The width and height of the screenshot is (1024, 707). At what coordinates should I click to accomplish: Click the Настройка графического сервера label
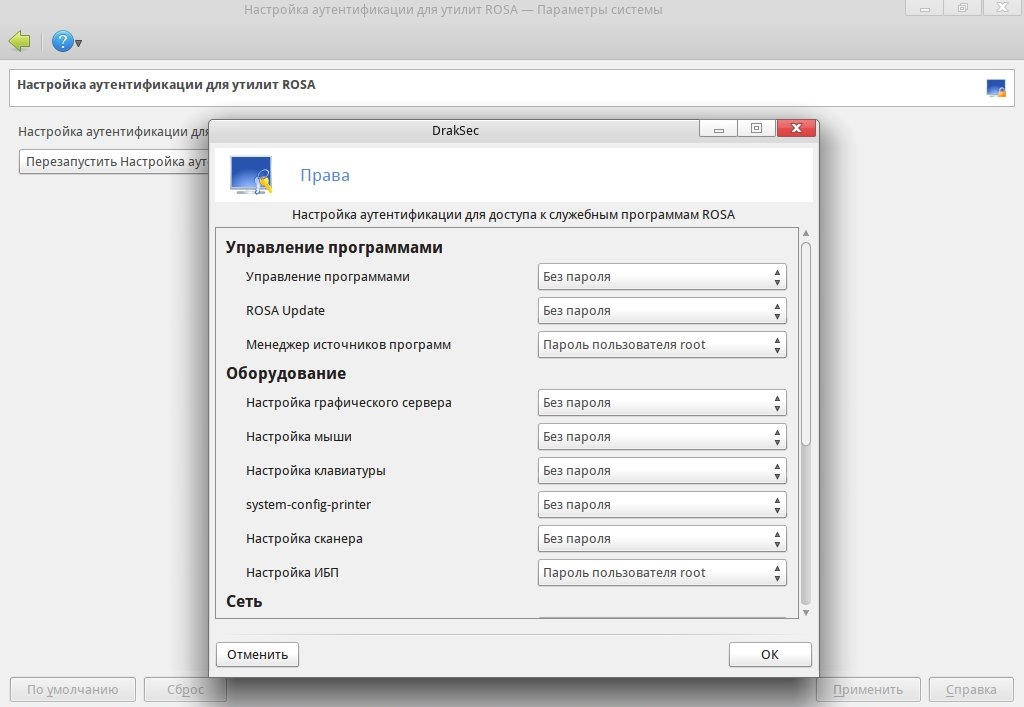(x=349, y=403)
